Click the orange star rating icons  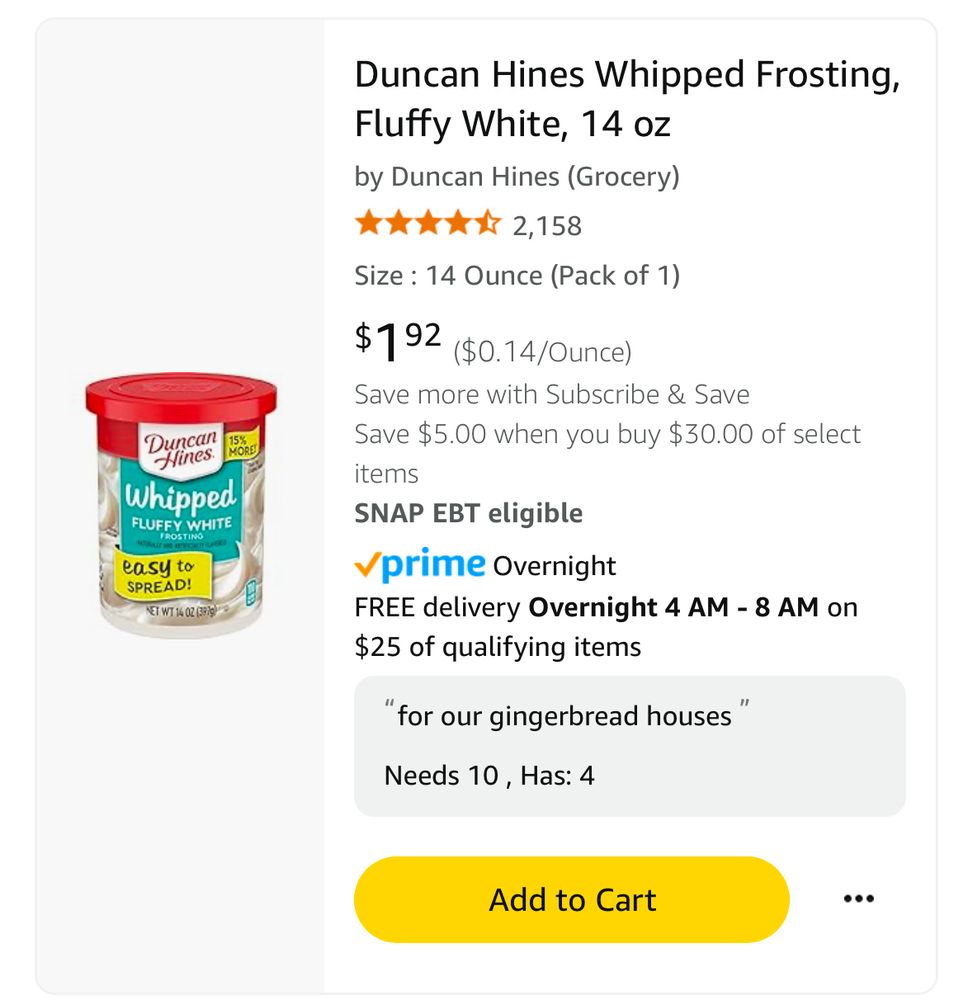click(x=427, y=223)
